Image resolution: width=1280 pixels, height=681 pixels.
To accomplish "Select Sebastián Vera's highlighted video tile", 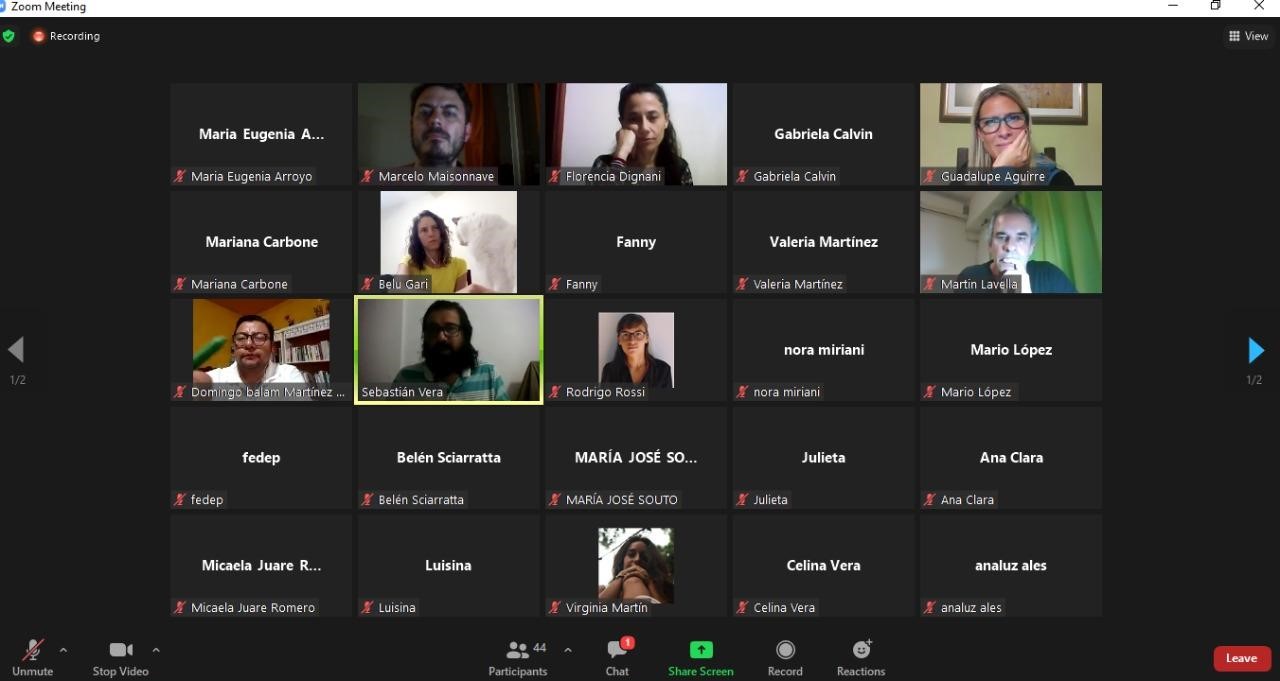I will coord(449,350).
